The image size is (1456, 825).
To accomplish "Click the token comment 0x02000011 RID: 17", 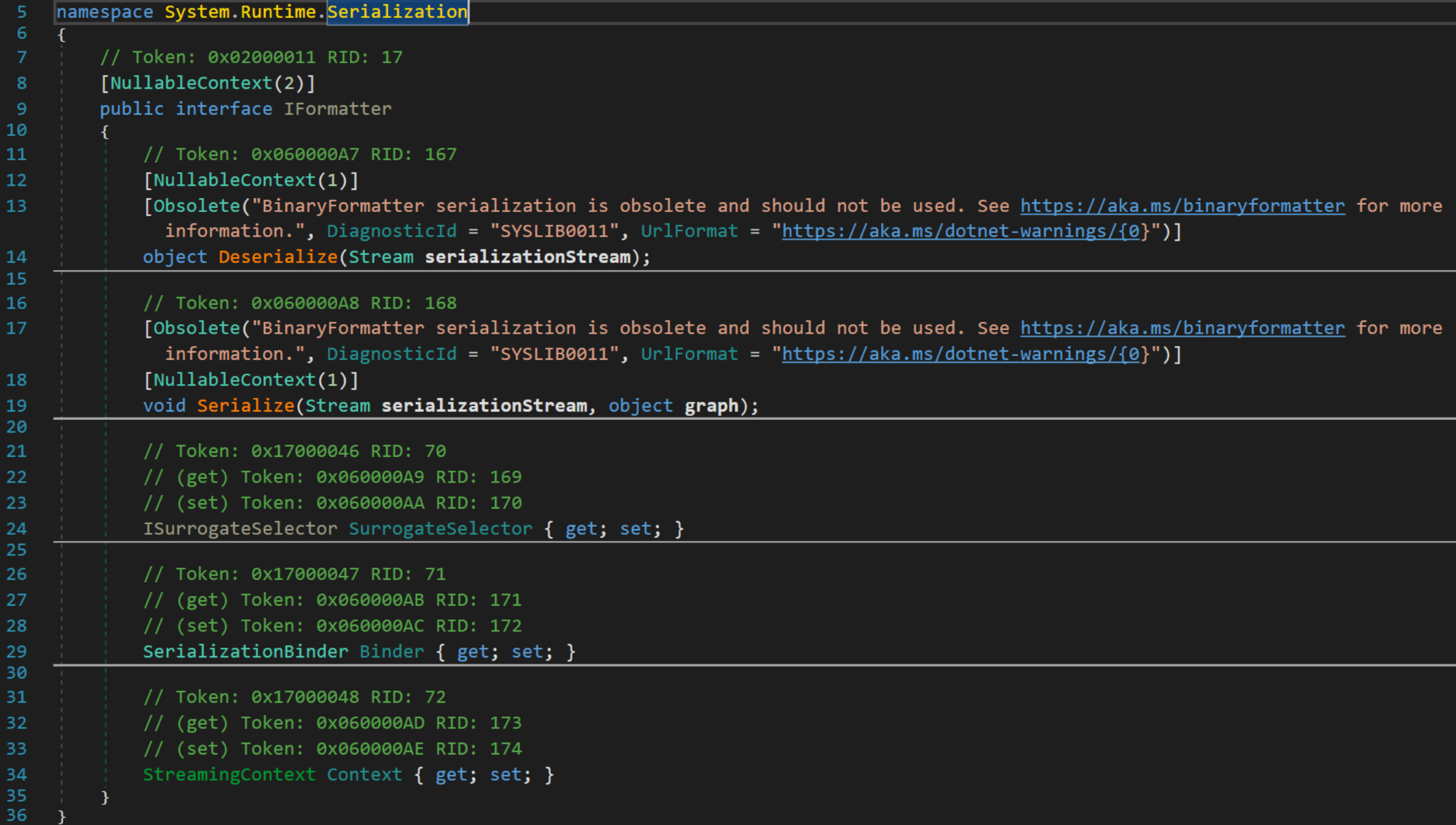I will [x=251, y=57].
